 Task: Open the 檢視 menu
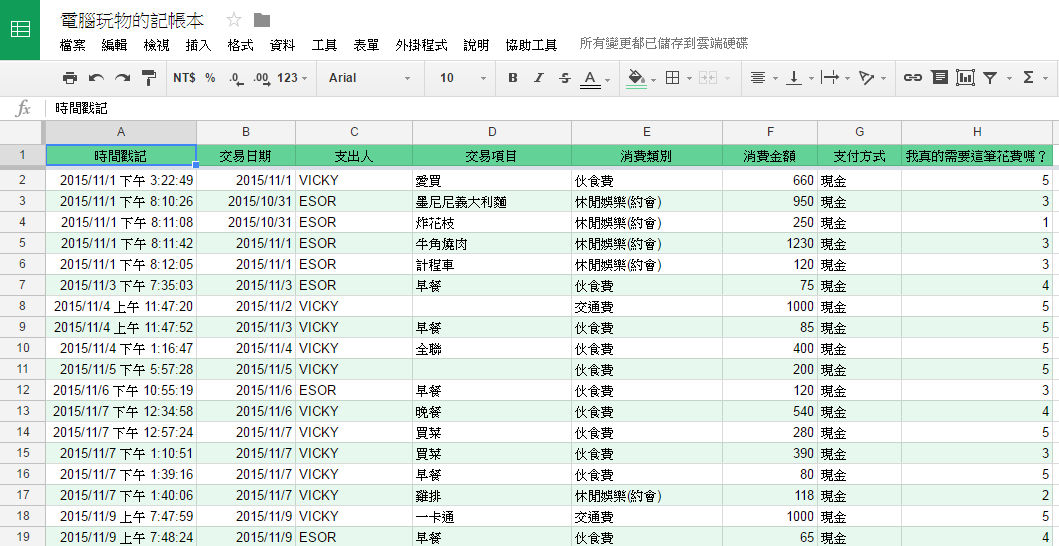(157, 45)
